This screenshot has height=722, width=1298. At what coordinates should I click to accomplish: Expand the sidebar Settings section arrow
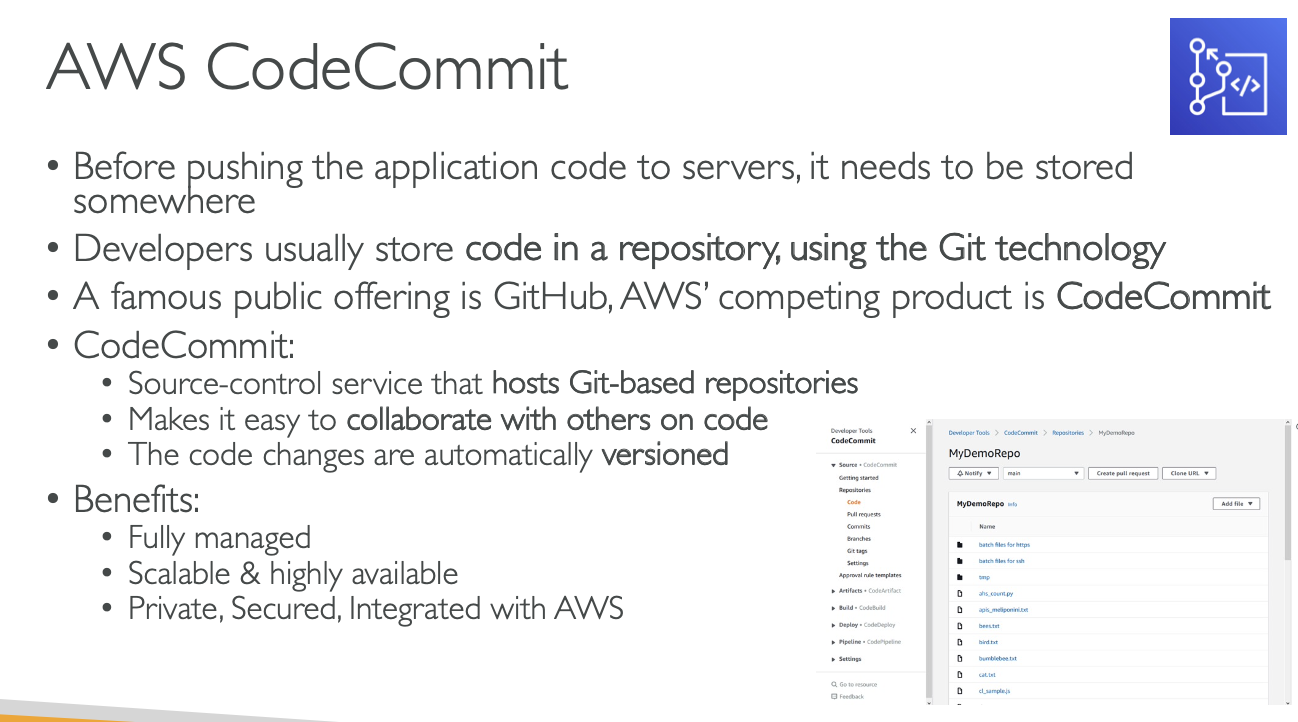tap(833, 659)
